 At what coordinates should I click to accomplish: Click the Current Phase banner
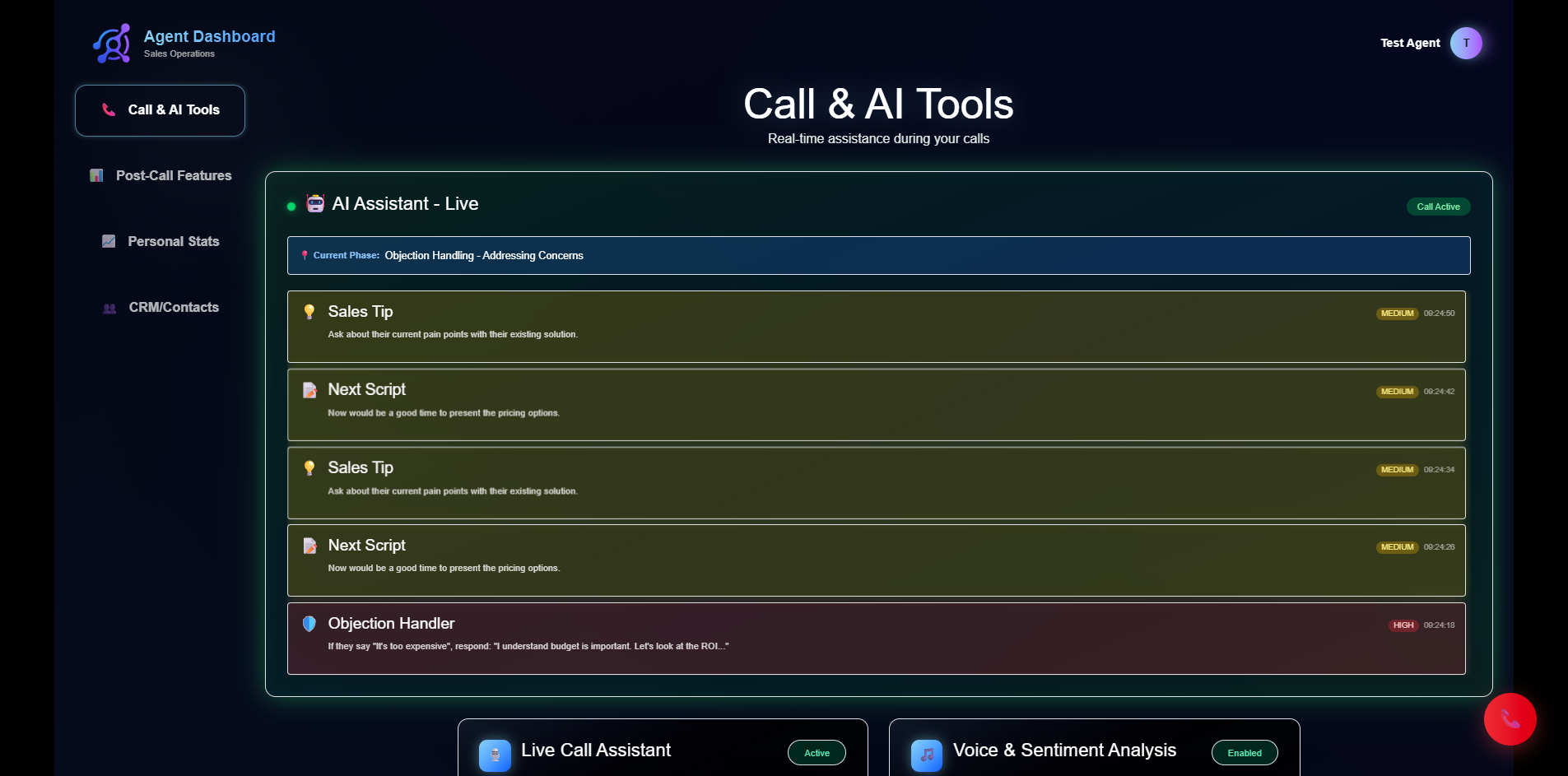coord(878,256)
